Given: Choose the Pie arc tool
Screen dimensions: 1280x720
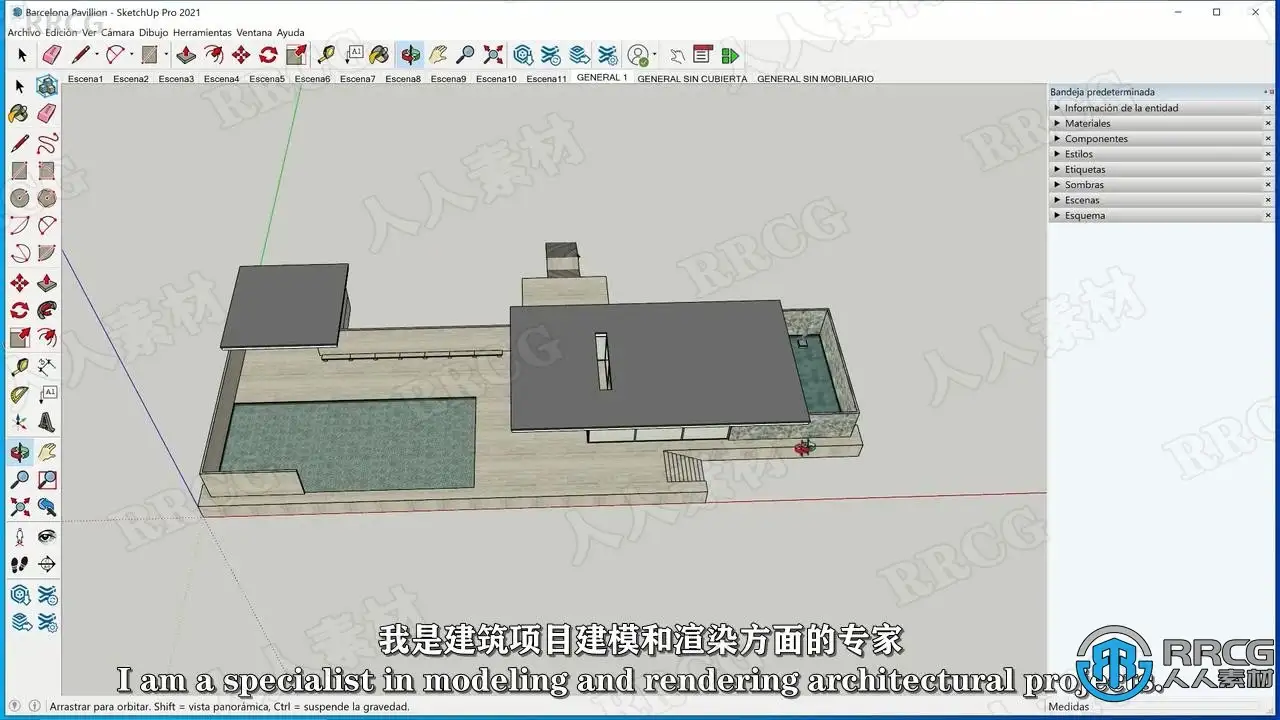Looking at the screenshot, I should (47, 253).
